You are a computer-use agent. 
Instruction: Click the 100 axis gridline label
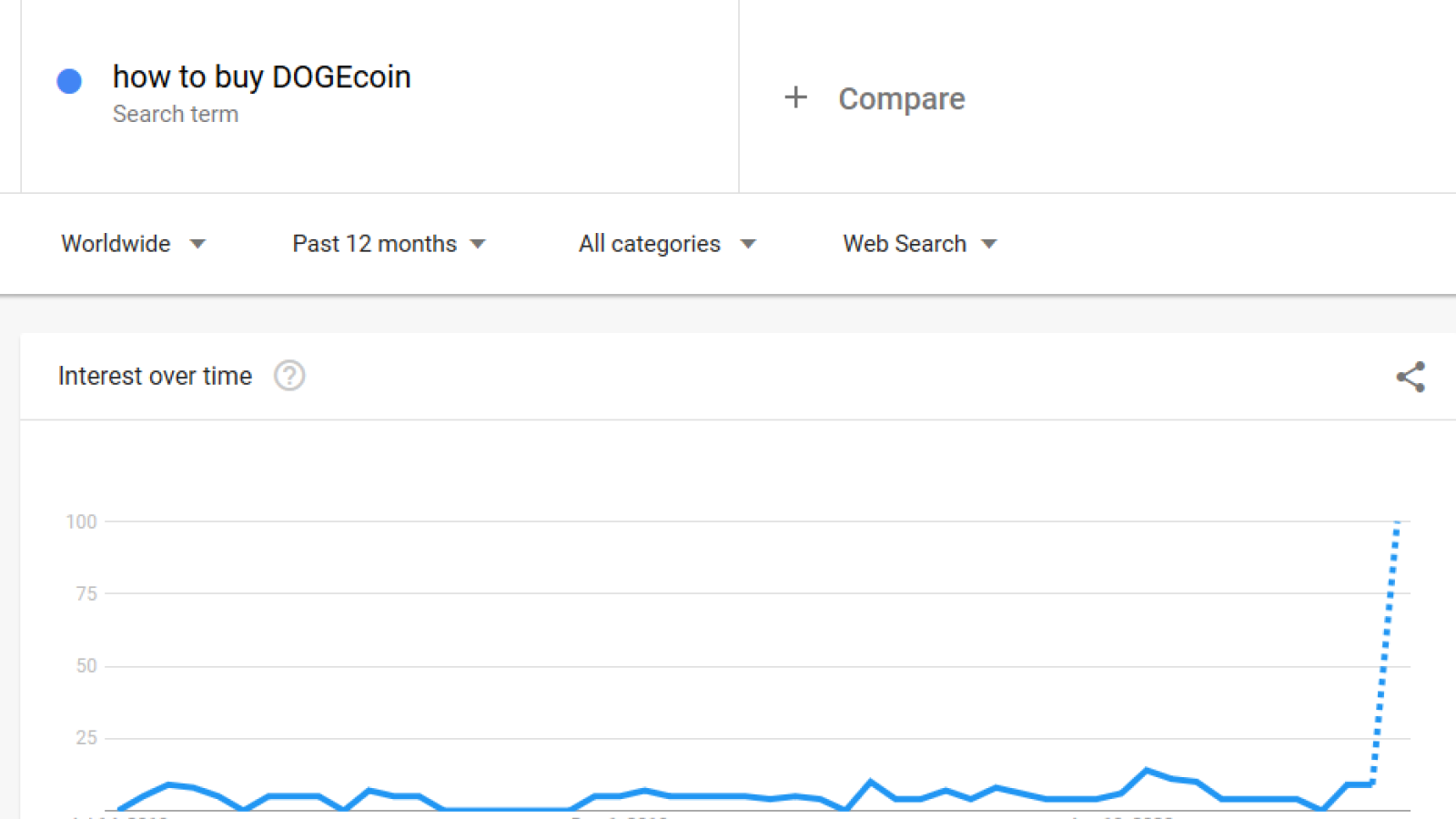[x=81, y=521]
